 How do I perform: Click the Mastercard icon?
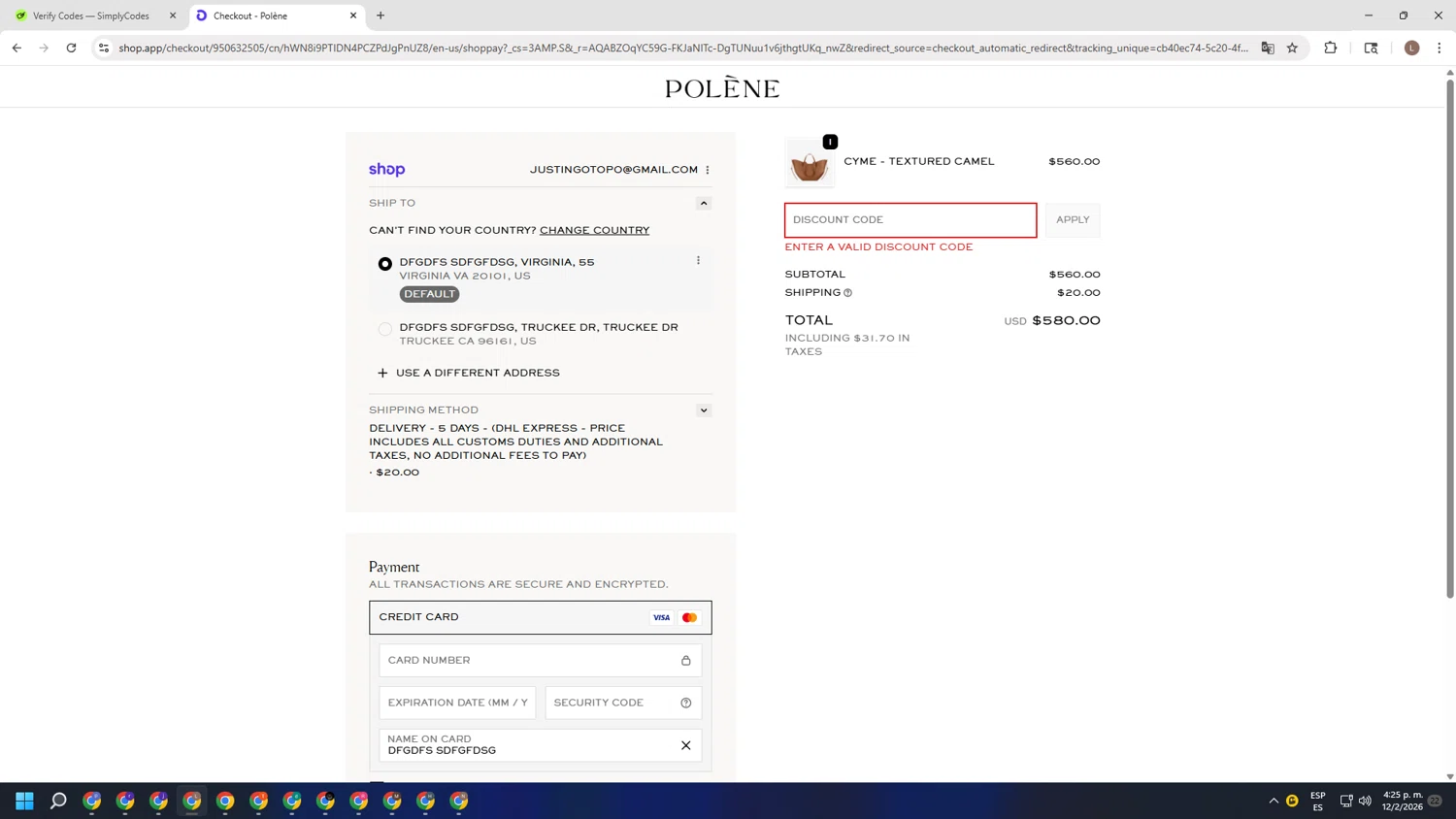click(689, 617)
